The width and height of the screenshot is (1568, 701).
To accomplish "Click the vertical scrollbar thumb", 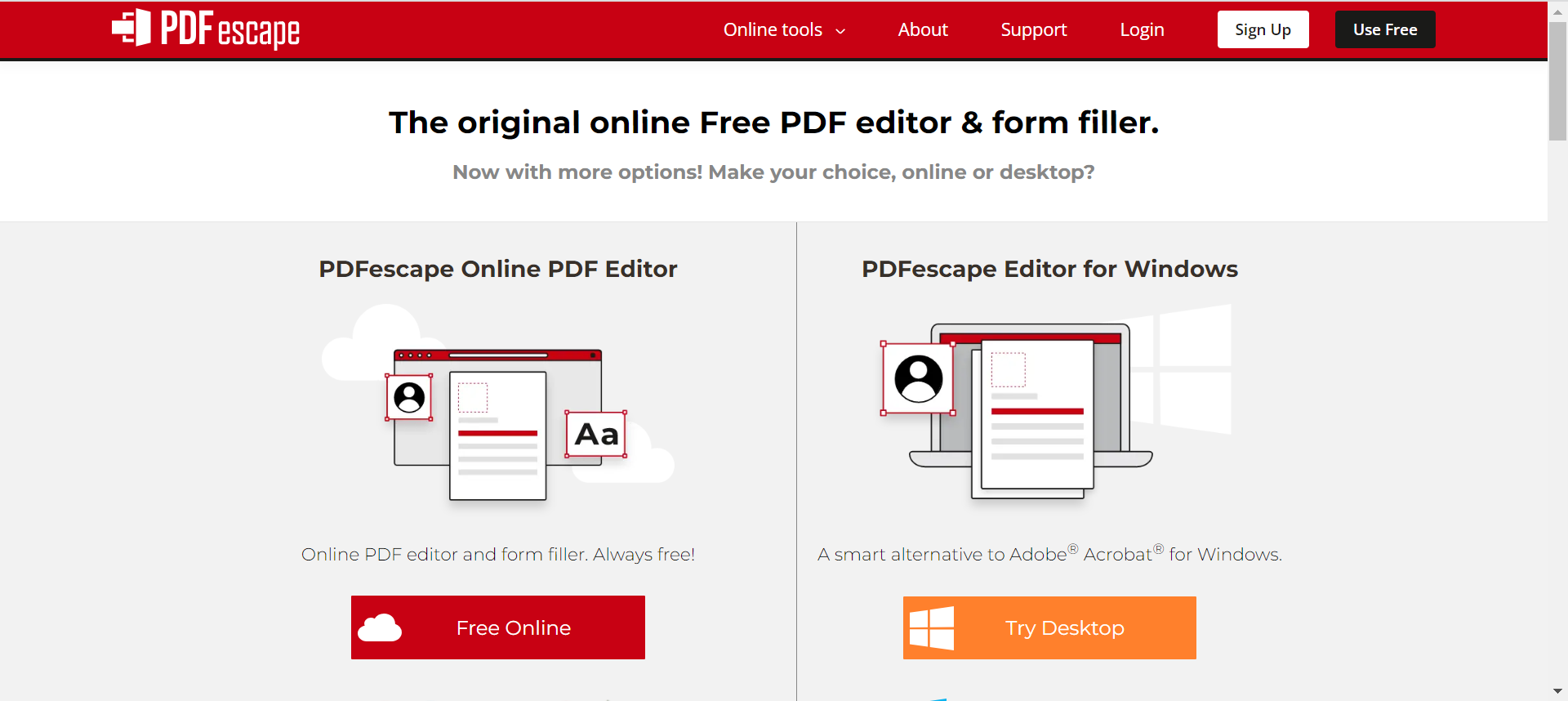I will pos(1557,82).
